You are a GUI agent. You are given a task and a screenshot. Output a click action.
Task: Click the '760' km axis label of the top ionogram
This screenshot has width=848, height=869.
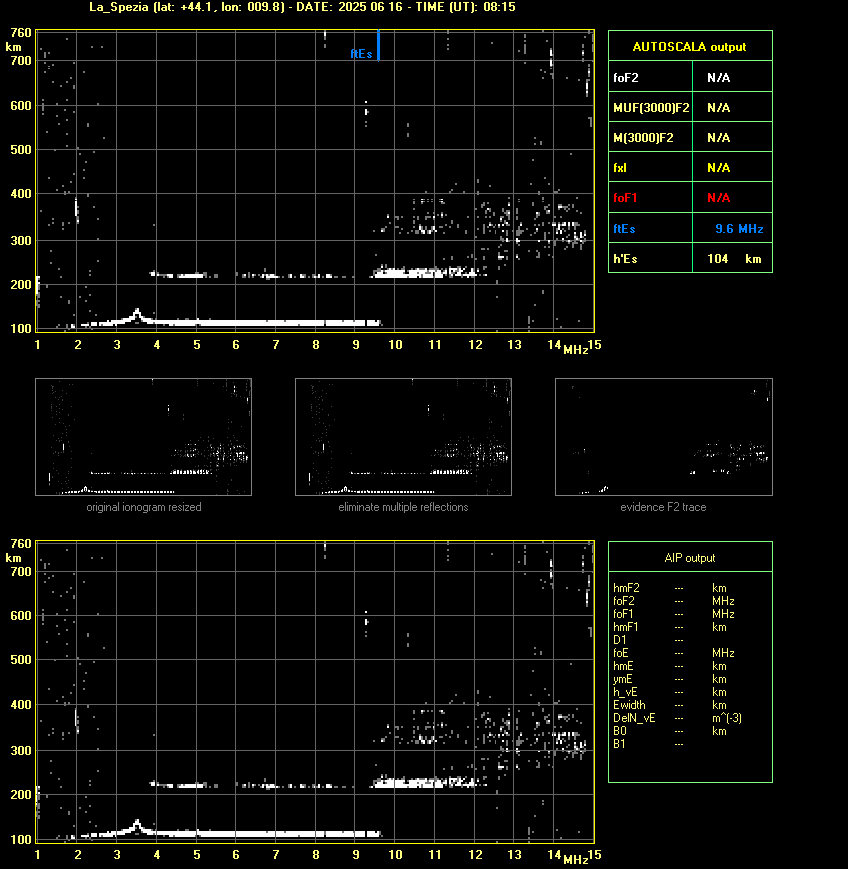tap(21, 33)
